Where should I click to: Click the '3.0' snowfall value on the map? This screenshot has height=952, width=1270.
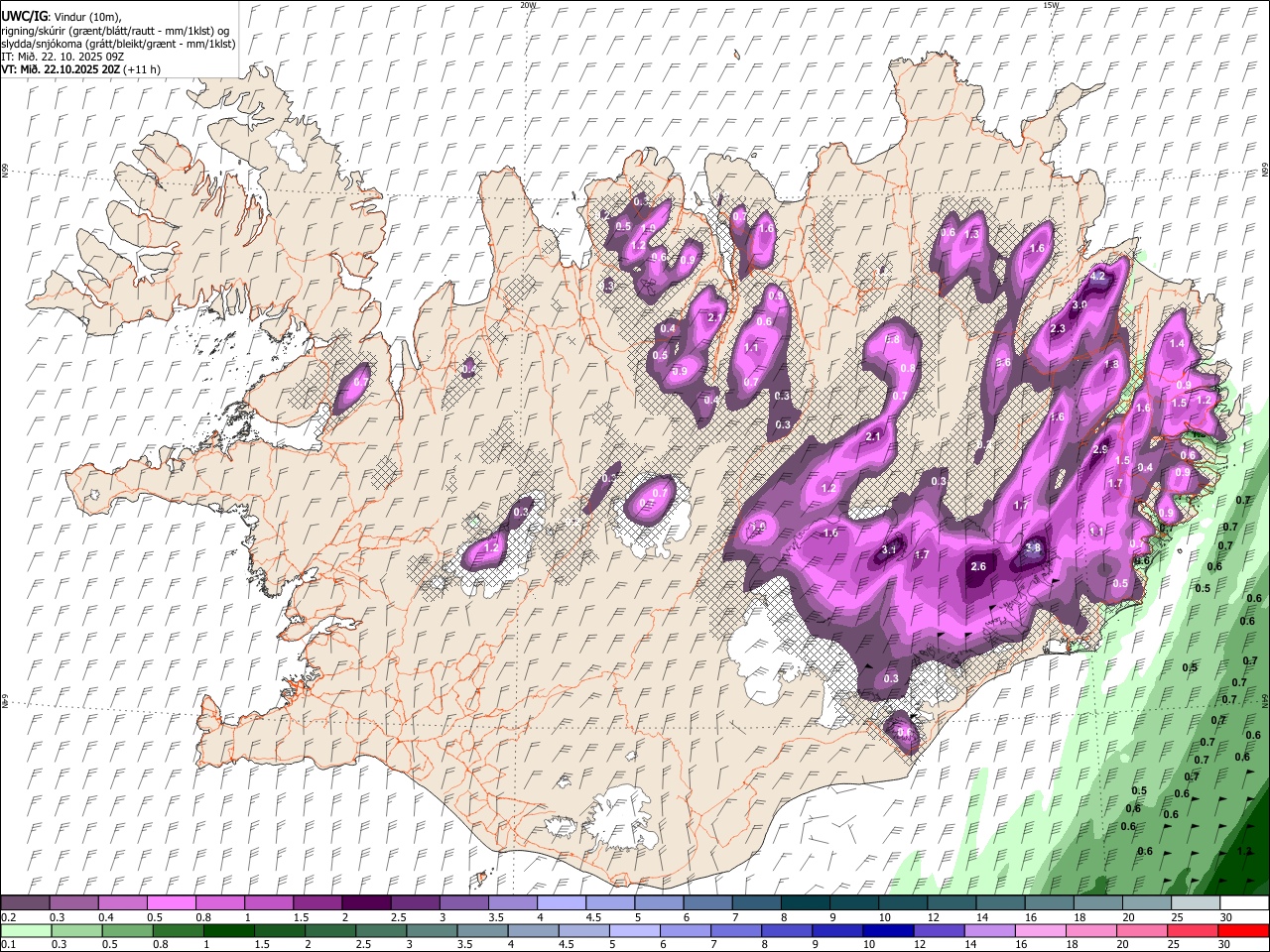(x=1079, y=304)
